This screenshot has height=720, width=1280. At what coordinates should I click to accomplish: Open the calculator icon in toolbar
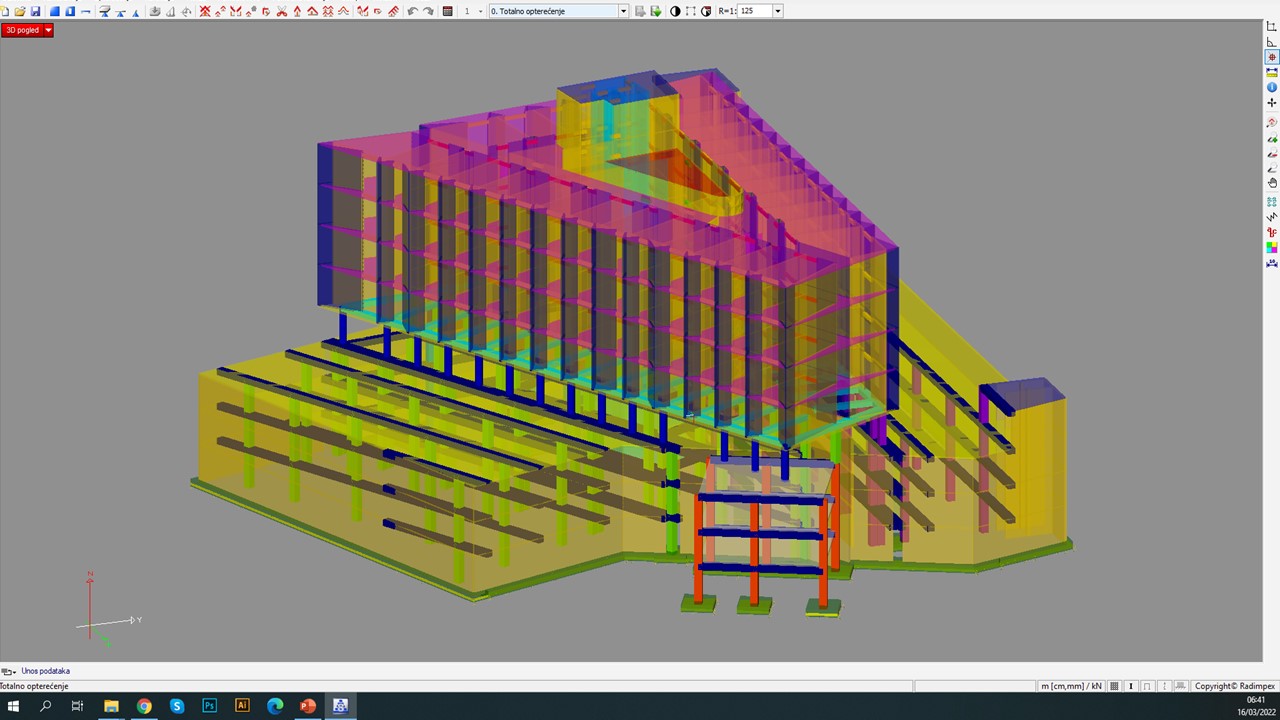tap(448, 11)
